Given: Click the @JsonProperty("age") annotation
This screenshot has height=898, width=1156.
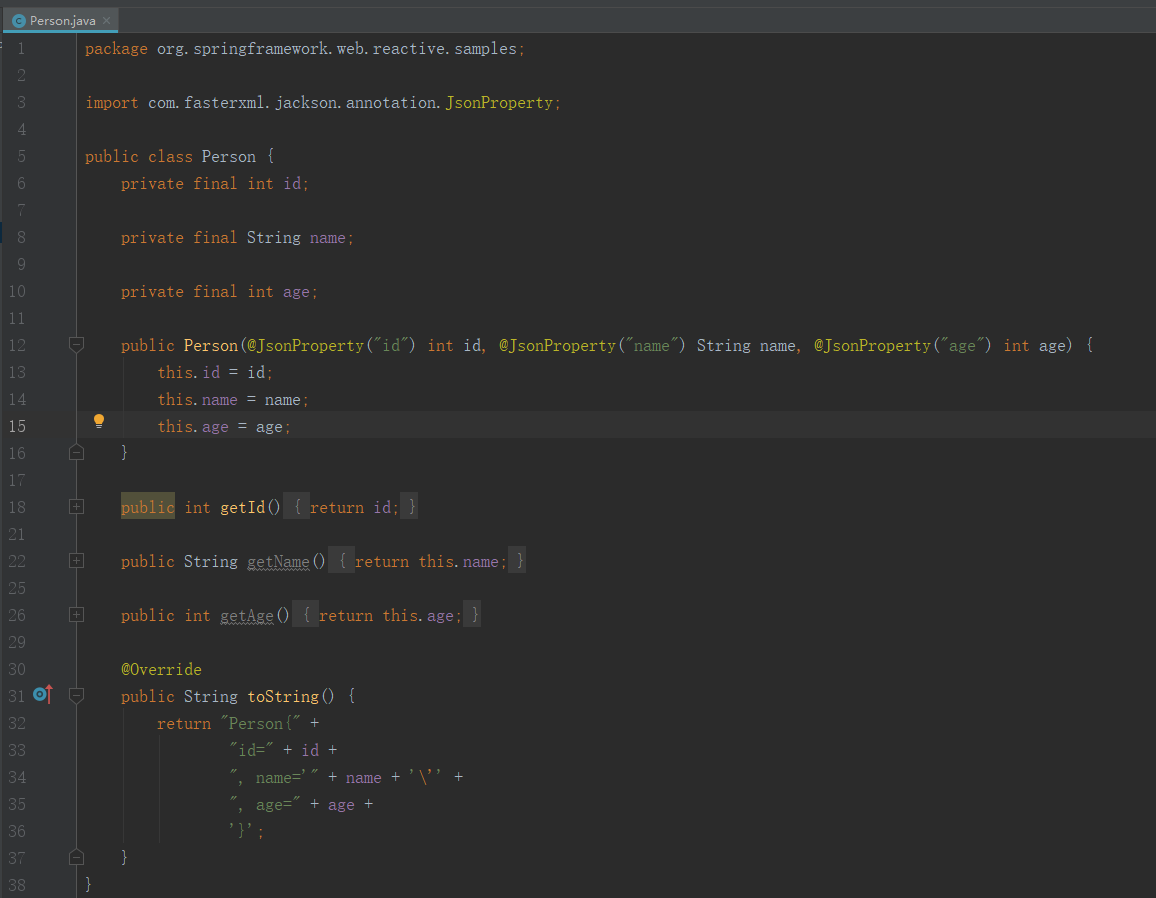Looking at the screenshot, I should tap(902, 345).
